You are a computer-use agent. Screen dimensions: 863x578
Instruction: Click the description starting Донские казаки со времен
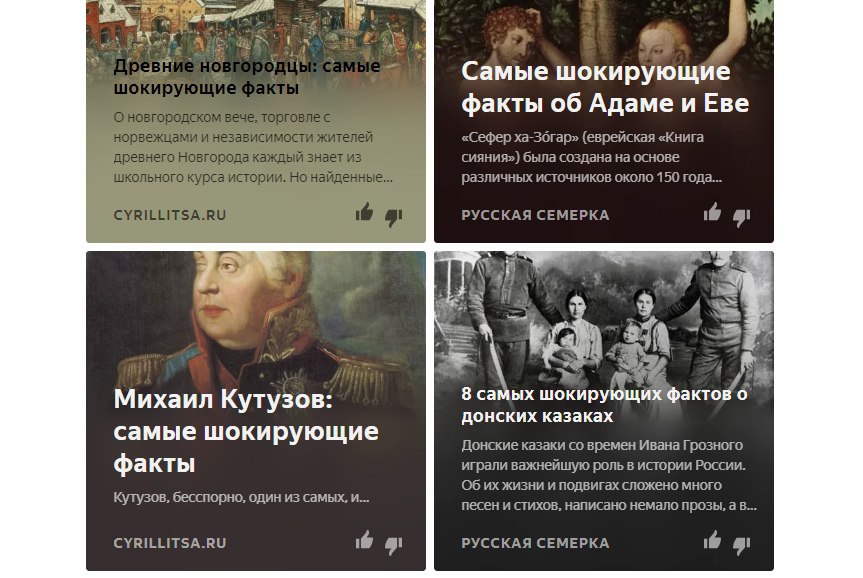coord(609,475)
